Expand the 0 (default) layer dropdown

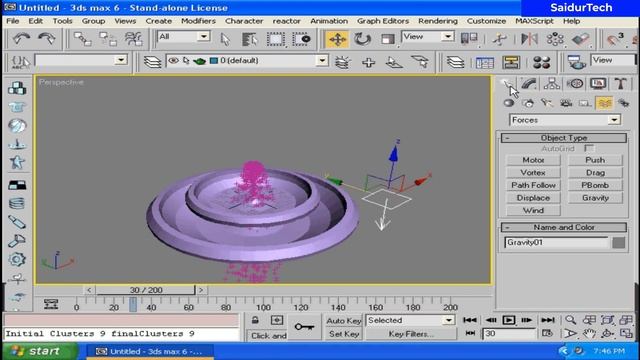[322, 61]
